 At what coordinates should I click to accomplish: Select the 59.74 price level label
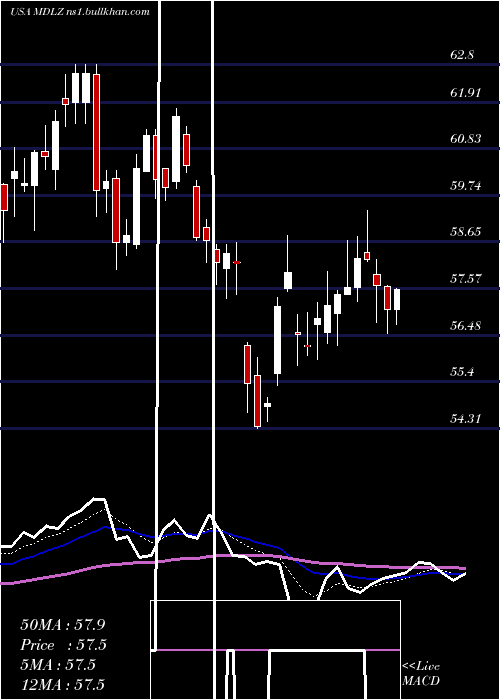click(466, 186)
